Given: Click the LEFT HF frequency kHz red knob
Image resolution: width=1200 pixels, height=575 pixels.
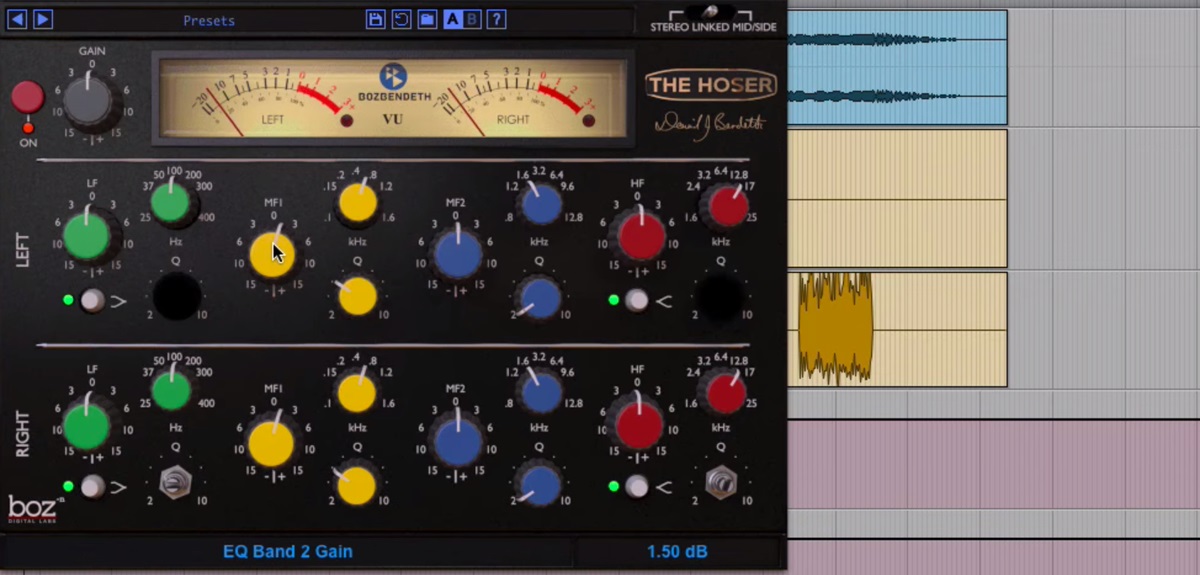Looking at the screenshot, I should tap(727, 206).
